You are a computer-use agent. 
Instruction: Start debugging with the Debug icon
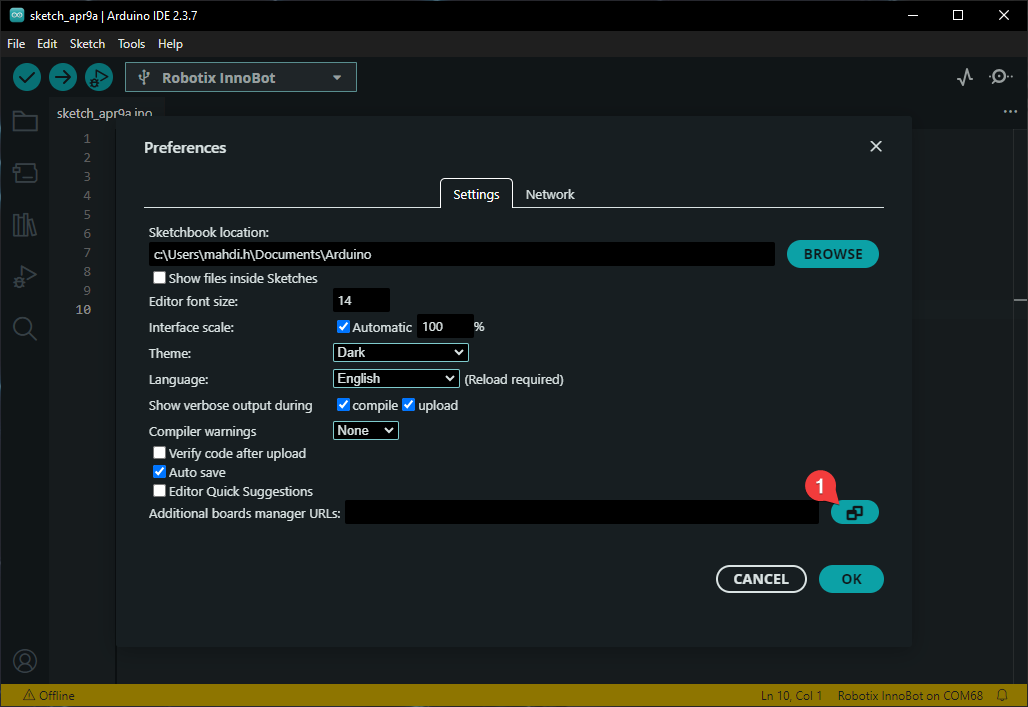[x=99, y=77]
